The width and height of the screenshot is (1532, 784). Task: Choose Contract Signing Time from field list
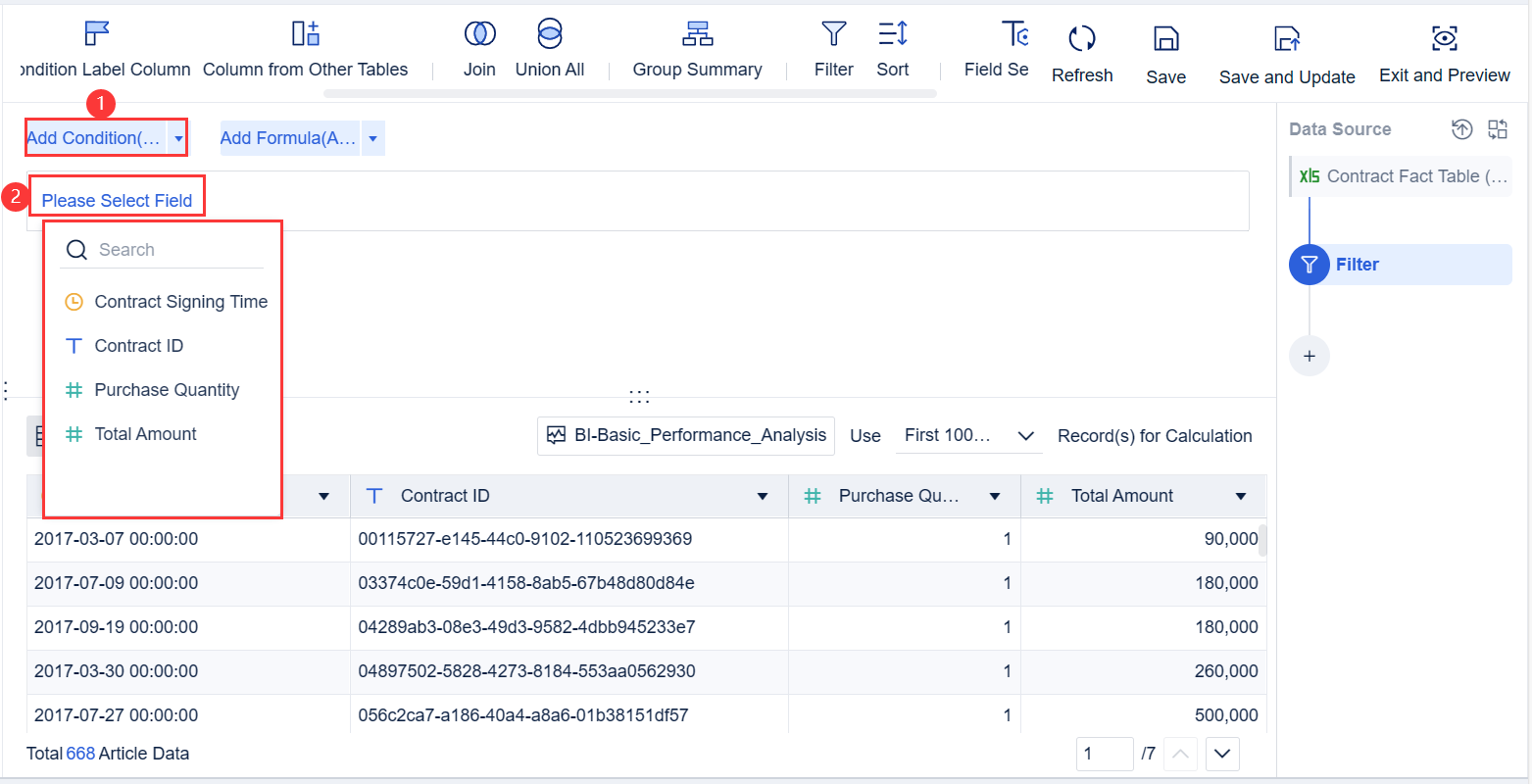pos(180,302)
